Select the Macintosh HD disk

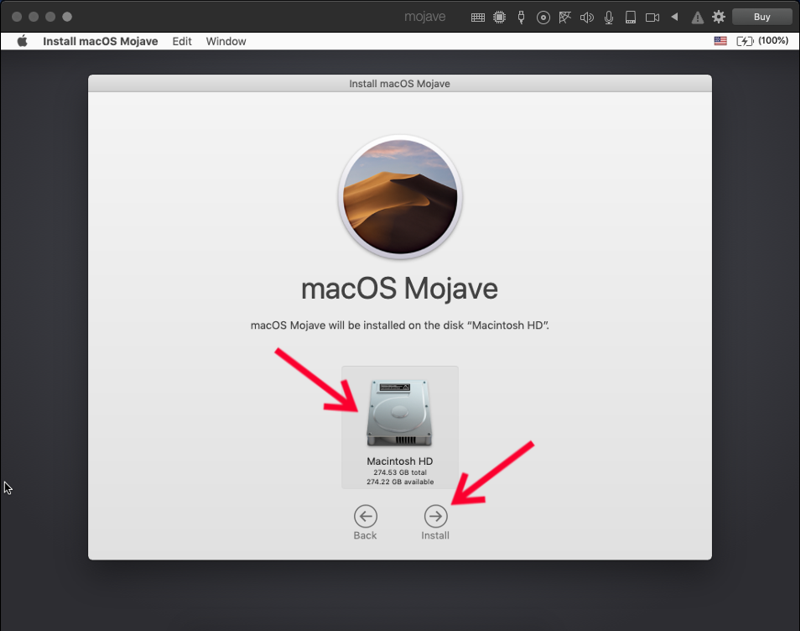click(399, 425)
